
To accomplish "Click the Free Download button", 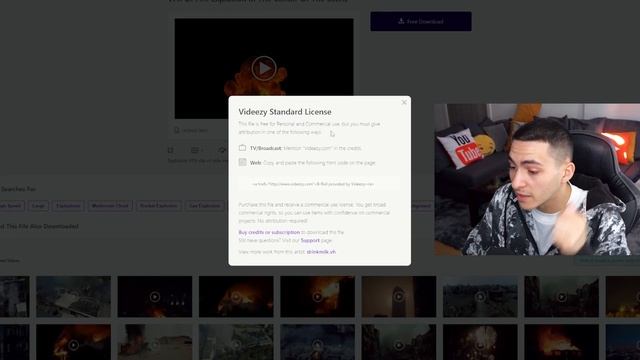I will pos(421,21).
